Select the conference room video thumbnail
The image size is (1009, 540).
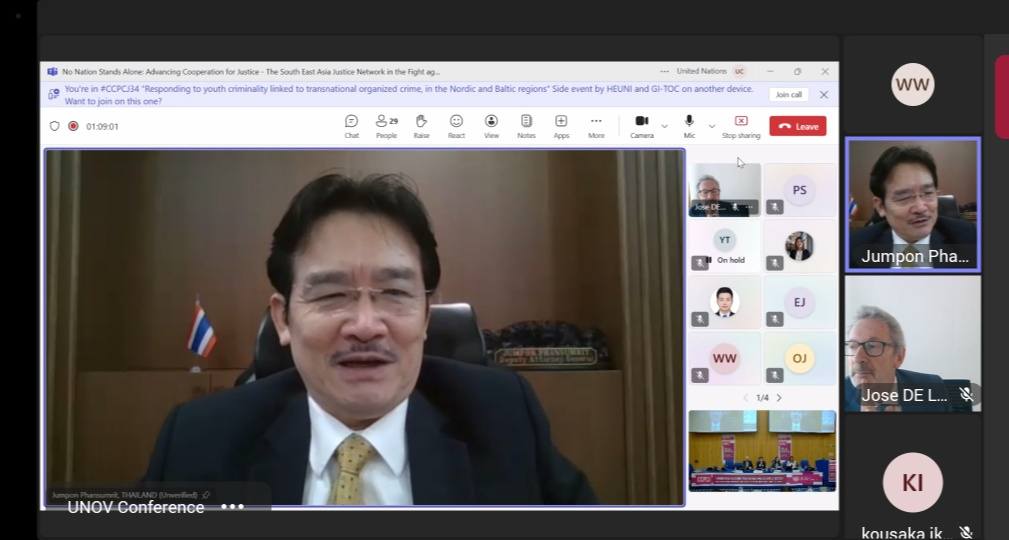(x=762, y=450)
